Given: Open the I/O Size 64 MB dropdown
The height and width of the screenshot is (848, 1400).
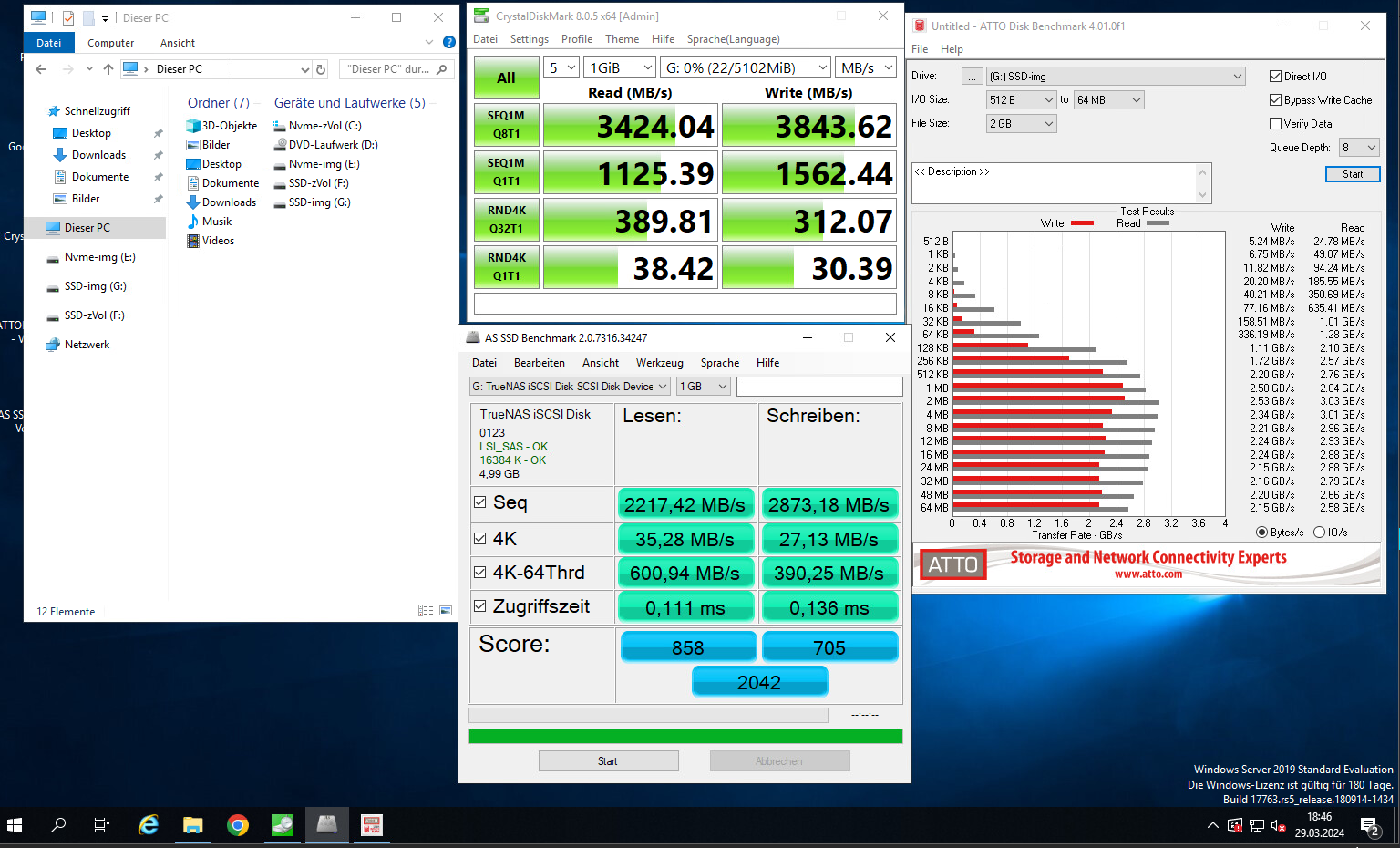Looking at the screenshot, I should tap(1108, 100).
